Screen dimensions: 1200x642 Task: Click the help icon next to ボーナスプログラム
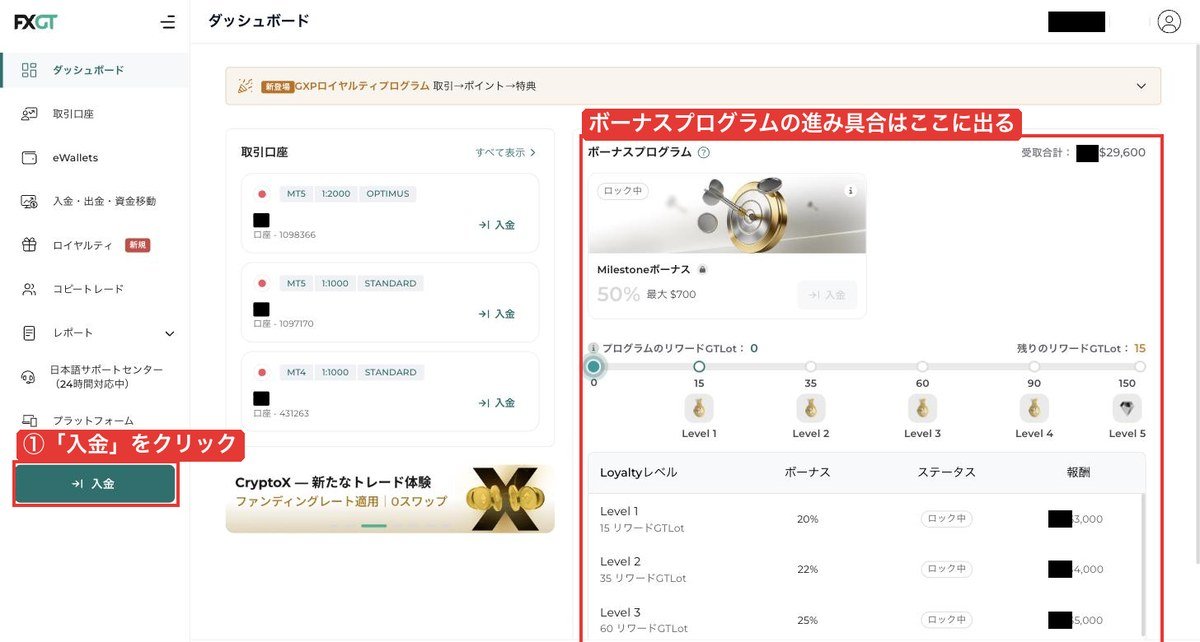point(704,153)
